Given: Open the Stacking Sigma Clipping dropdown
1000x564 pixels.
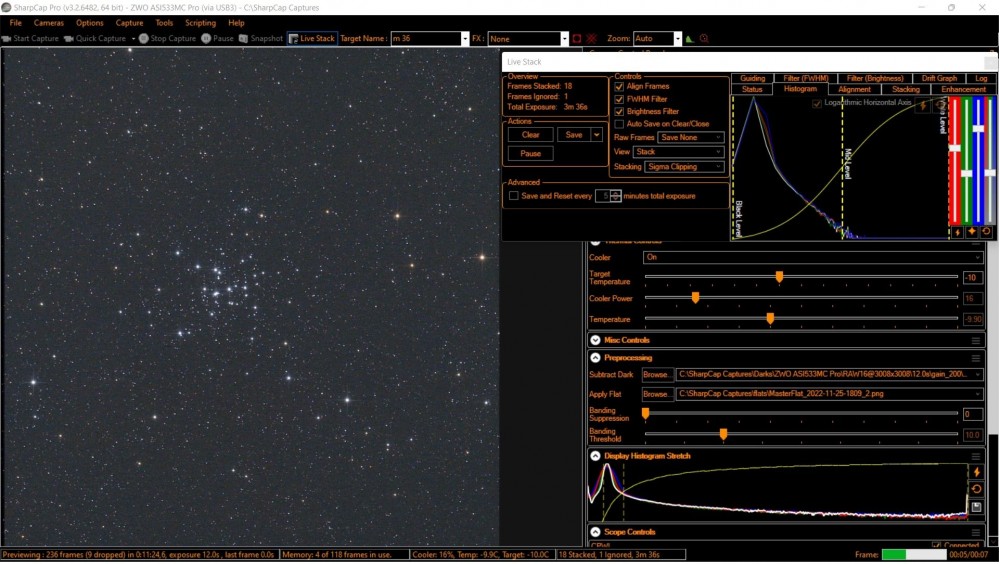Looking at the screenshot, I should (684, 167).
